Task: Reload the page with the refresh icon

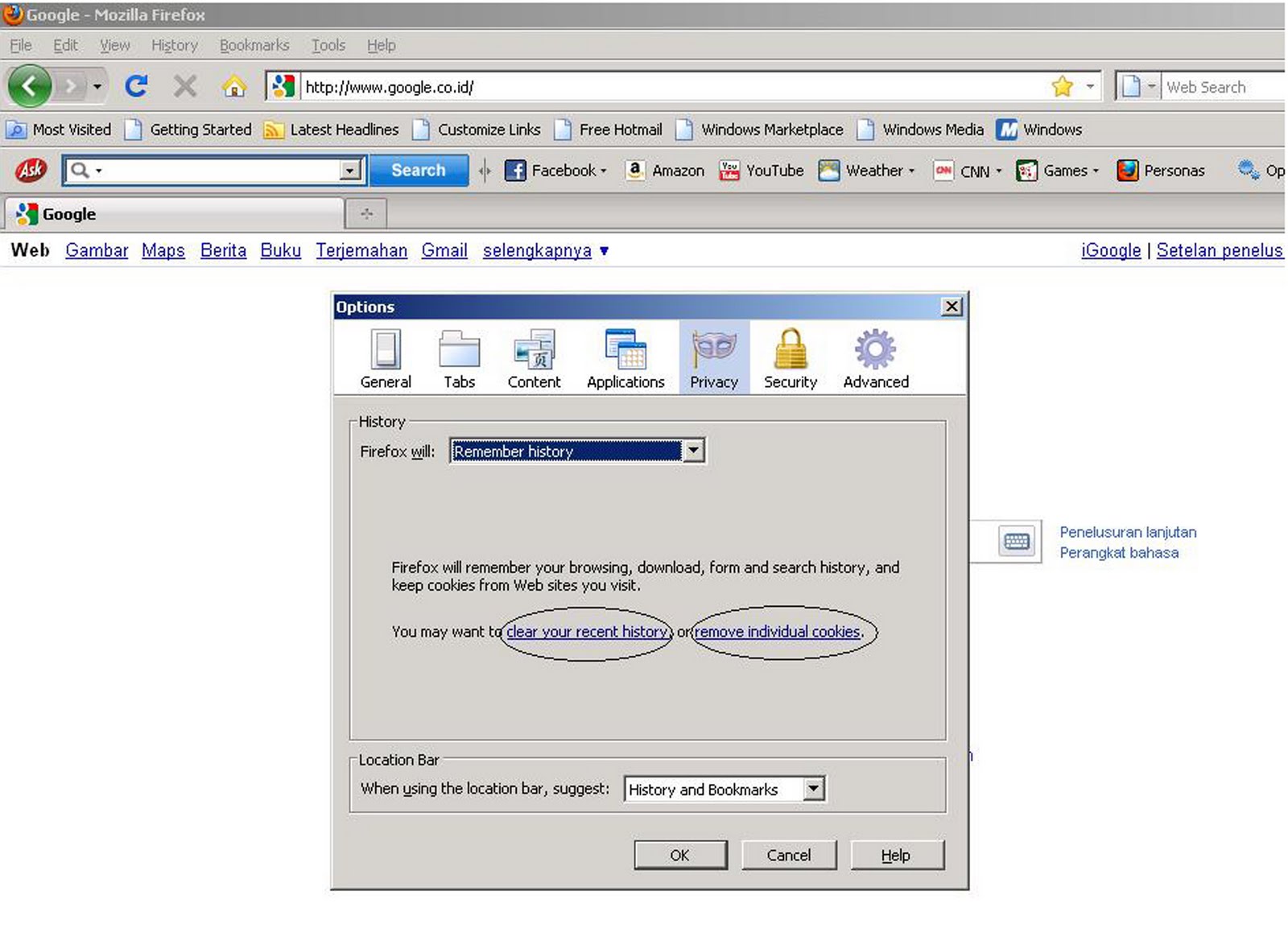Action: [x=136, y=86]
